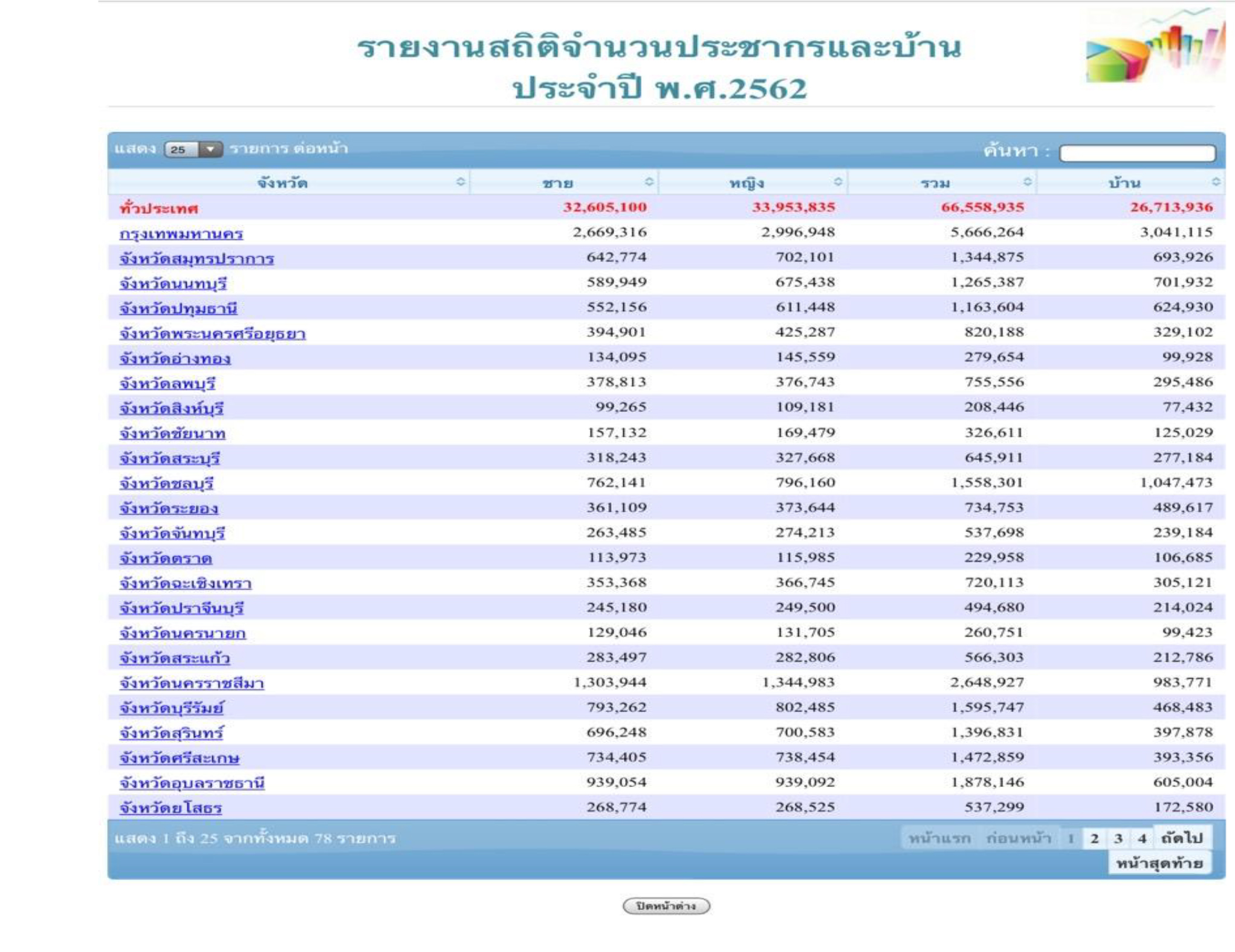This screenshot has height=952, width=1235.
Task: Open the จังหวัดชลบุรี province link
Action: pyautogui.click(x=166, y=484)
